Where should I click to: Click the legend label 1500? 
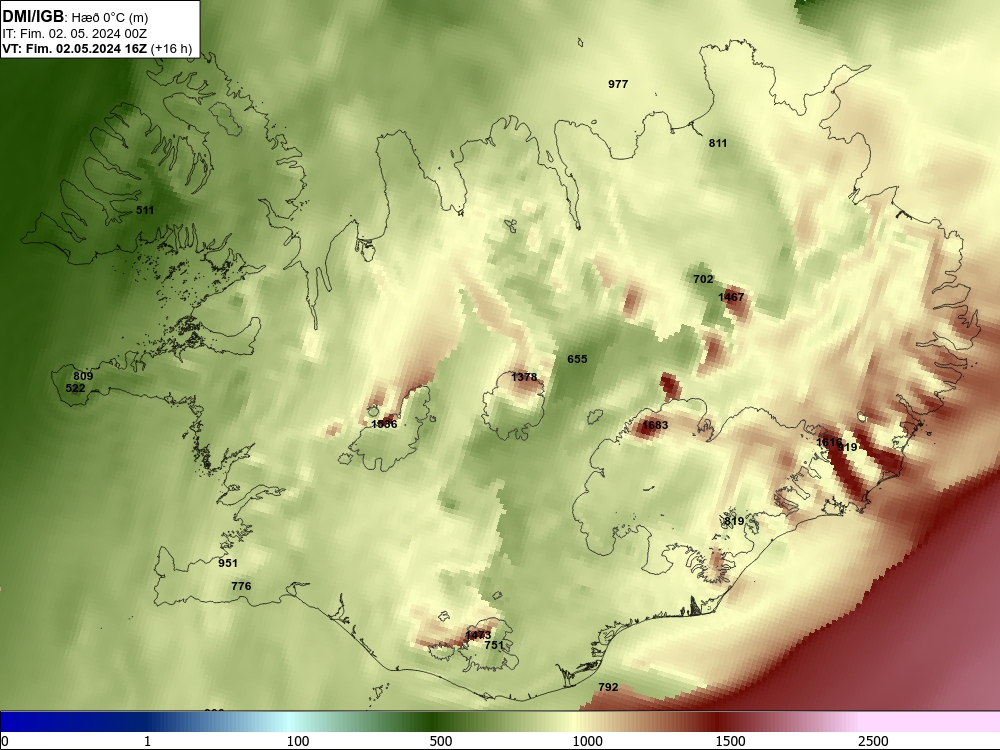(x=730, y=741)
